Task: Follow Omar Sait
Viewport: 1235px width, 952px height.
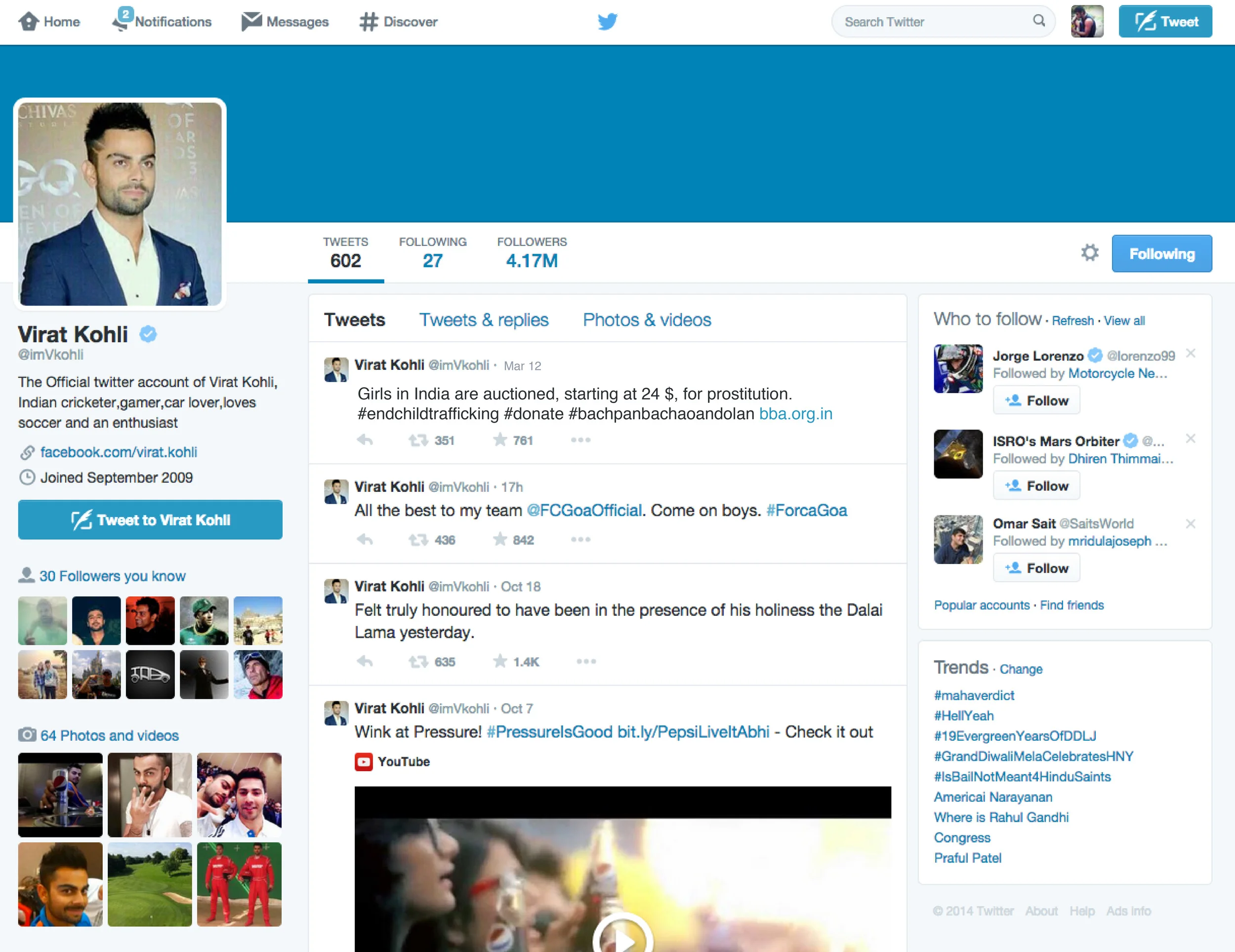Action: [x=1036, y=567]
